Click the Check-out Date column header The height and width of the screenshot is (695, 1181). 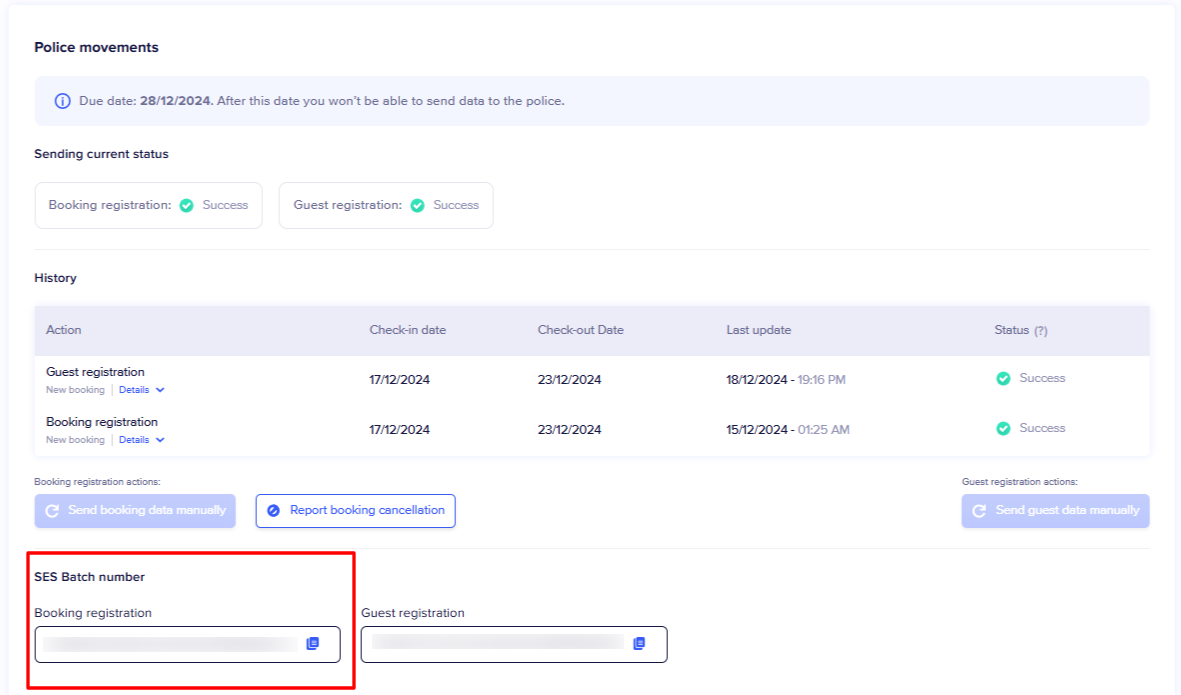pos(580,330)
